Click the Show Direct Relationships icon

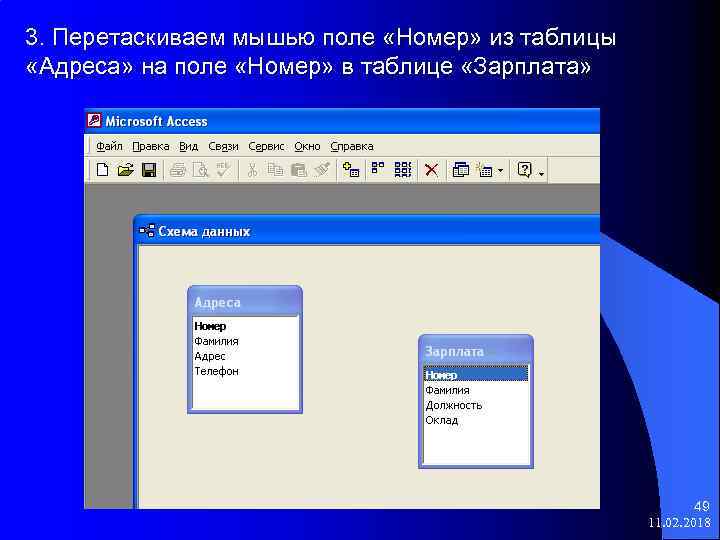(377, 168)
